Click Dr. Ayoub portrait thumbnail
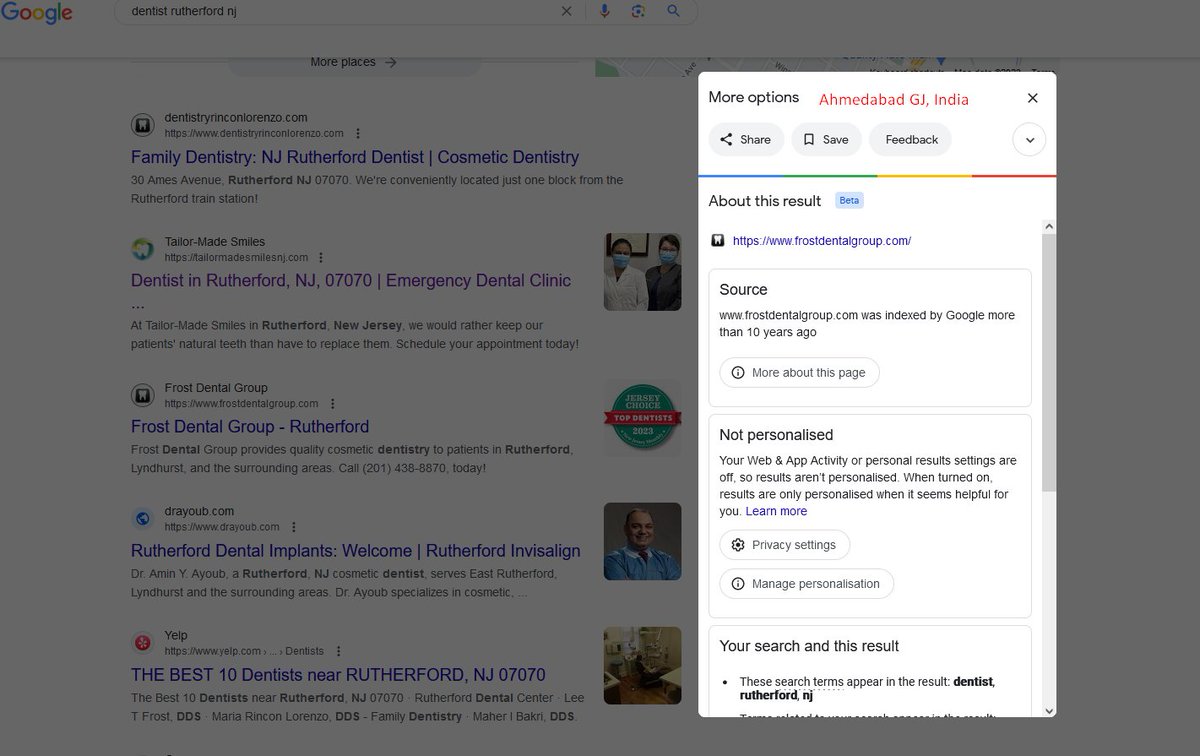1200x756 pixels. (x=643, y=541)
